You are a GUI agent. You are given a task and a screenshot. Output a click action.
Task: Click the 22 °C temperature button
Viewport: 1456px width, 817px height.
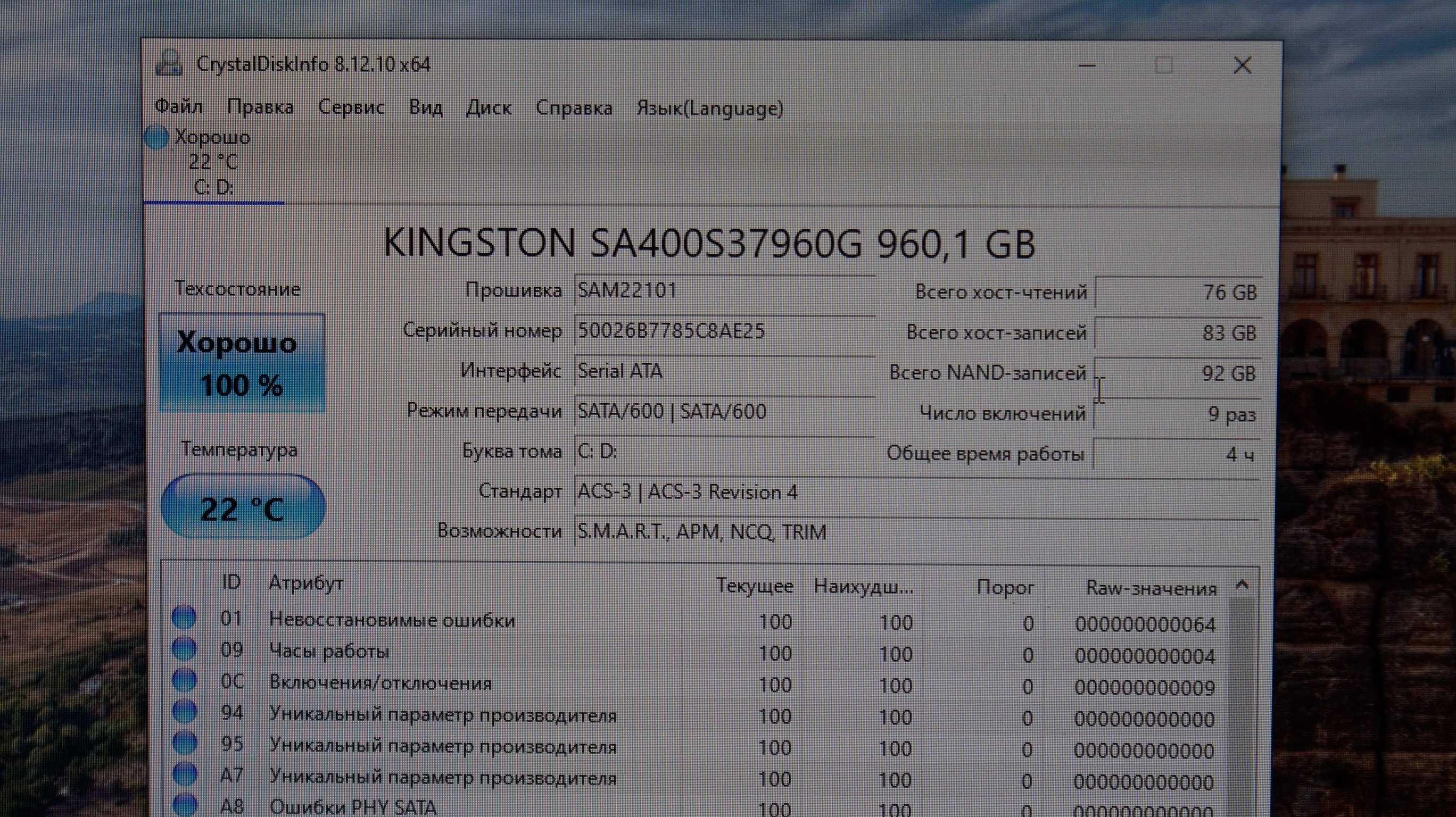click(243, 507)
